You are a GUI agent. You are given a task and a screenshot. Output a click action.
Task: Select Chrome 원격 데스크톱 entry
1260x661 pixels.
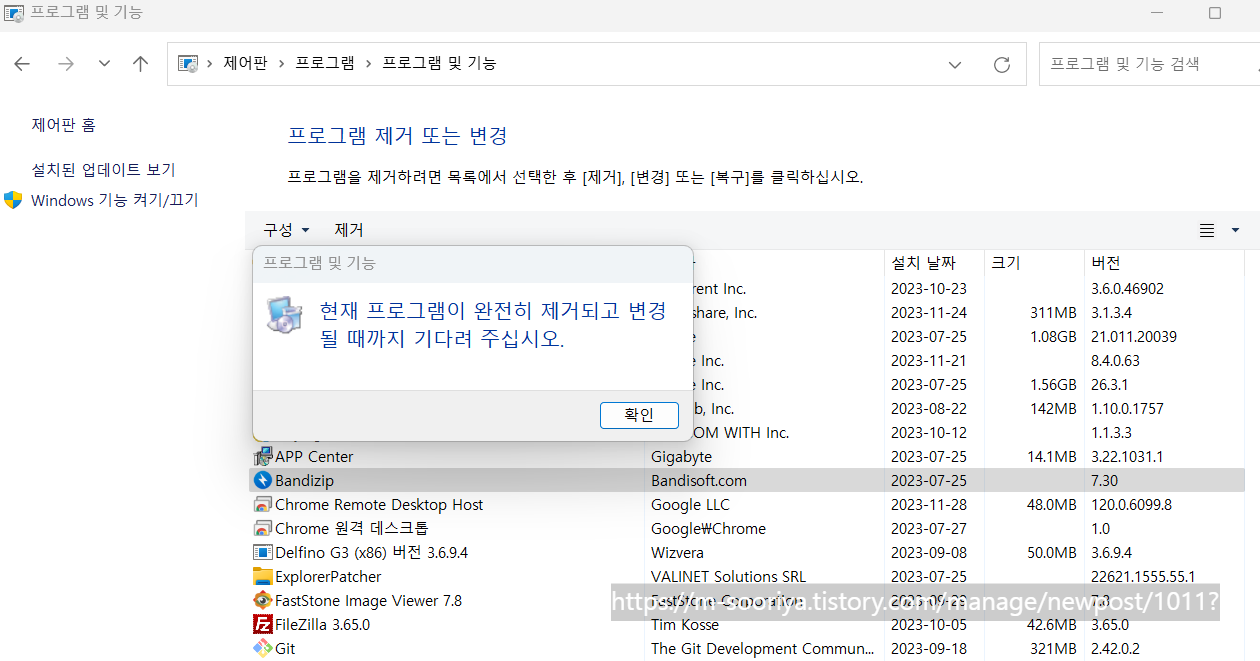click(x=351, y=529)
